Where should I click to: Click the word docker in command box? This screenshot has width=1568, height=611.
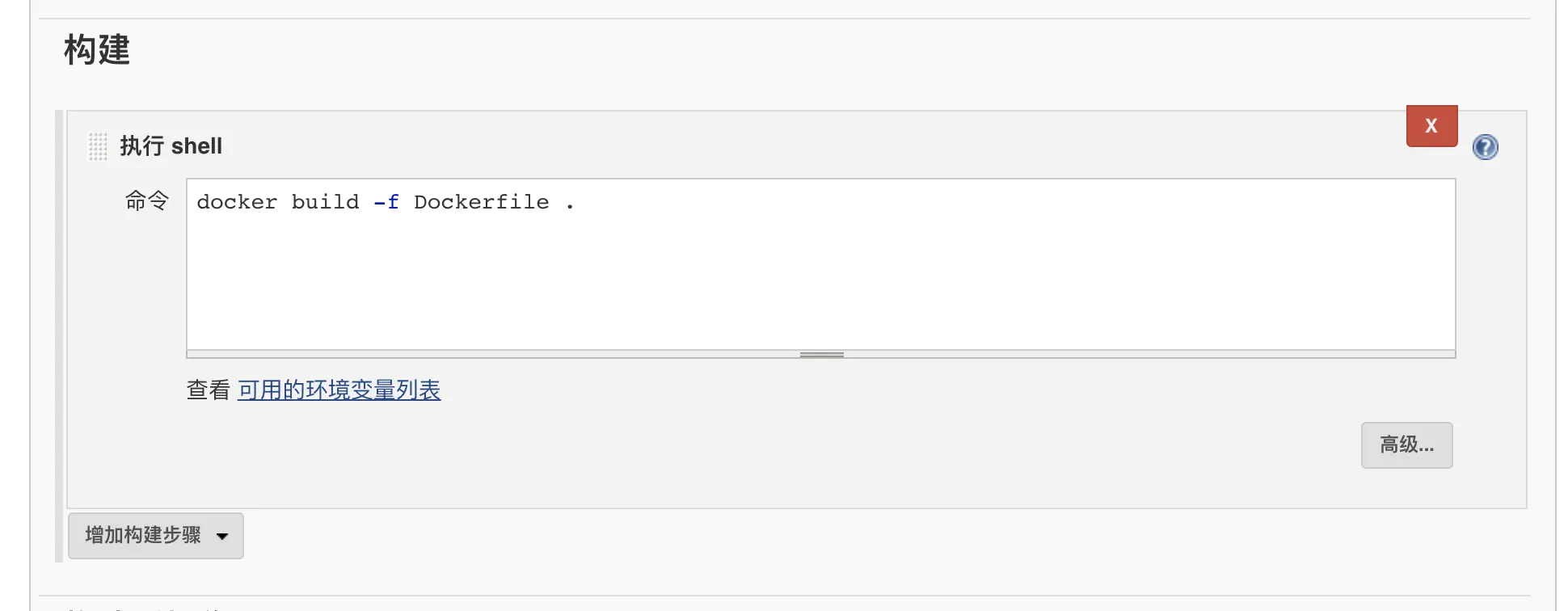click(x=237, y=202)
